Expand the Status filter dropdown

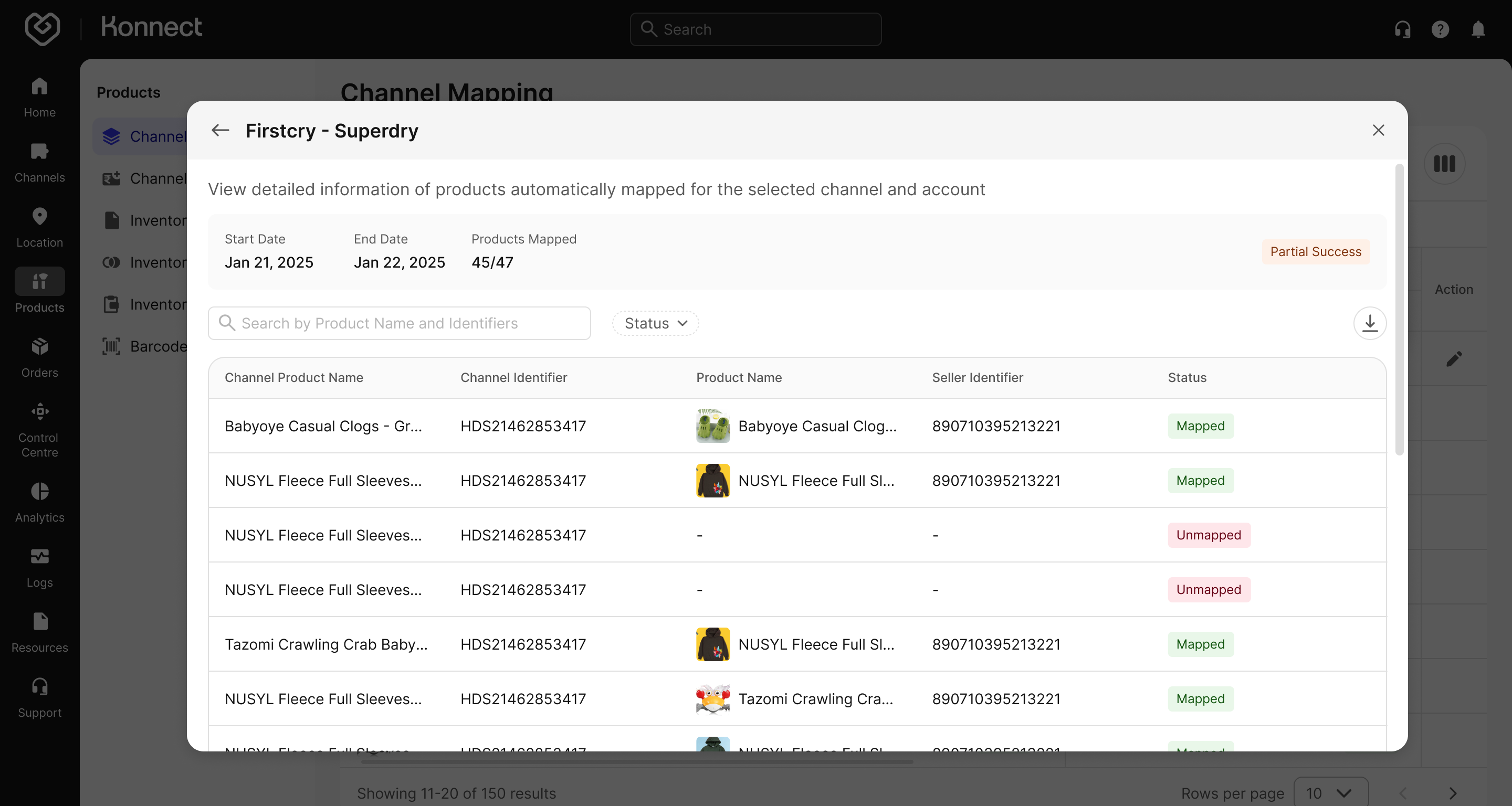(x=655, y=323)
